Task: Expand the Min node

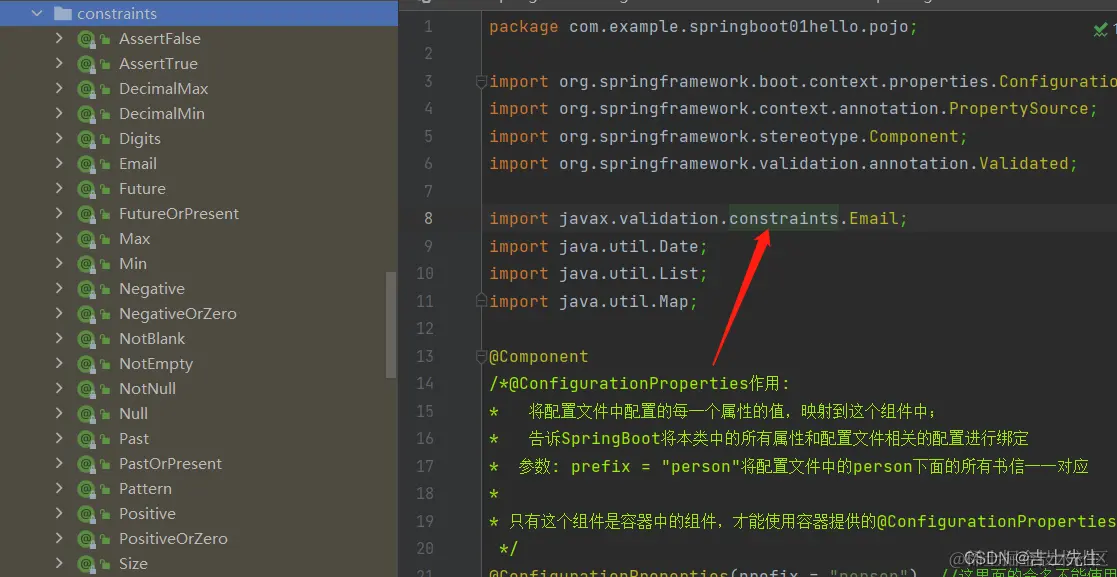Action: click(x=59, y=263)
